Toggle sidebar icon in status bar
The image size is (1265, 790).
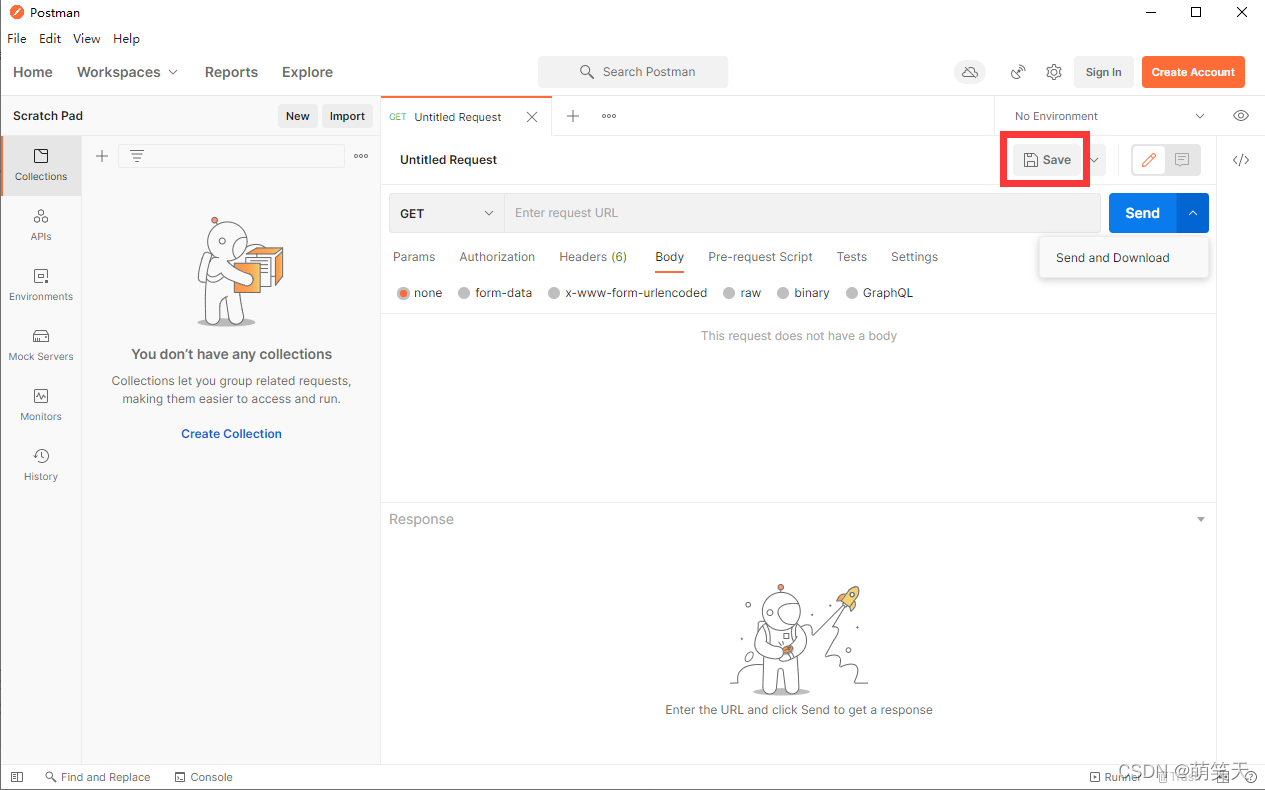click(x=17, y=777)
